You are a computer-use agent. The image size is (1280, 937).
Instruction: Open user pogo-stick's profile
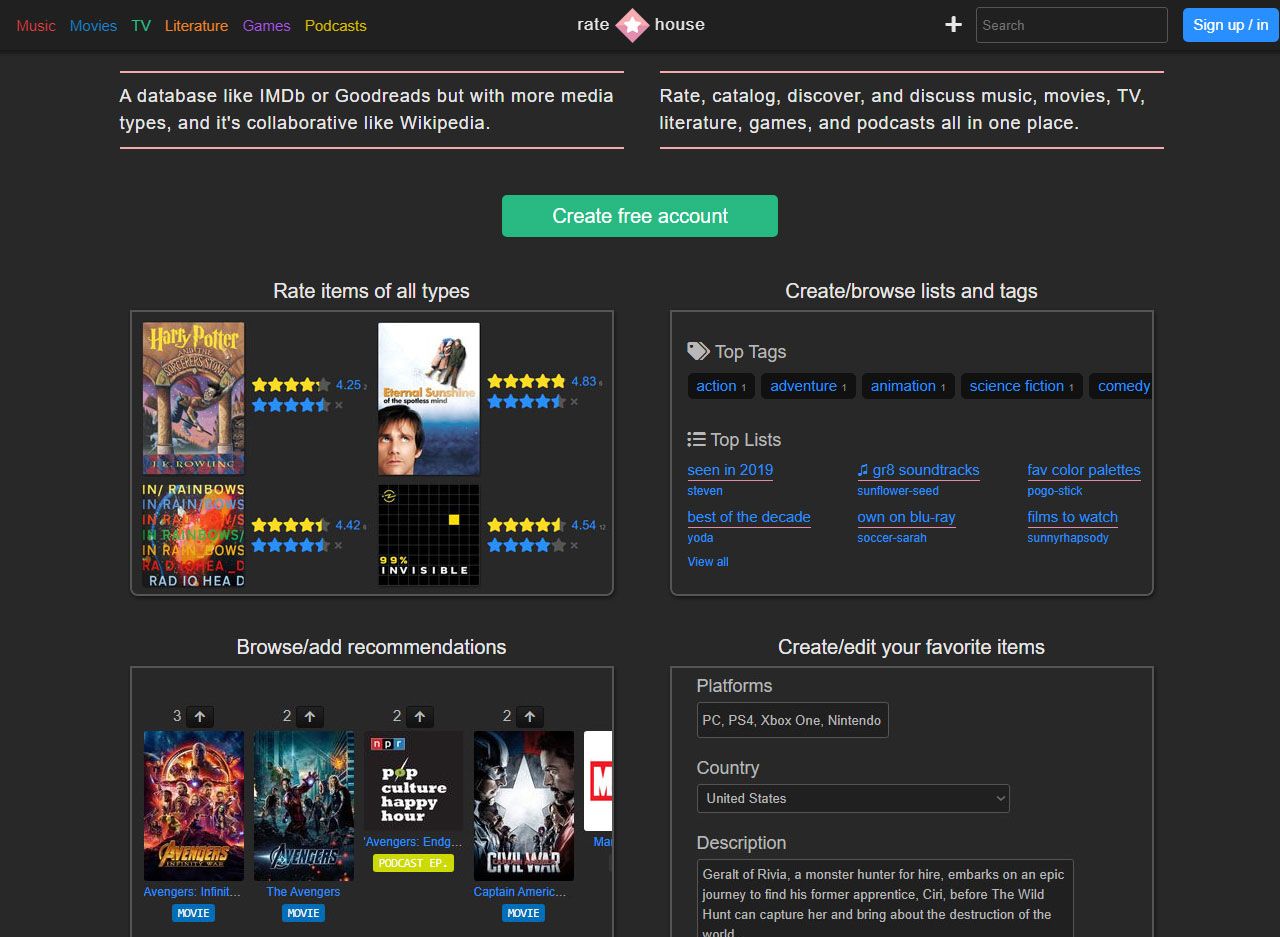click(1055, 491)
